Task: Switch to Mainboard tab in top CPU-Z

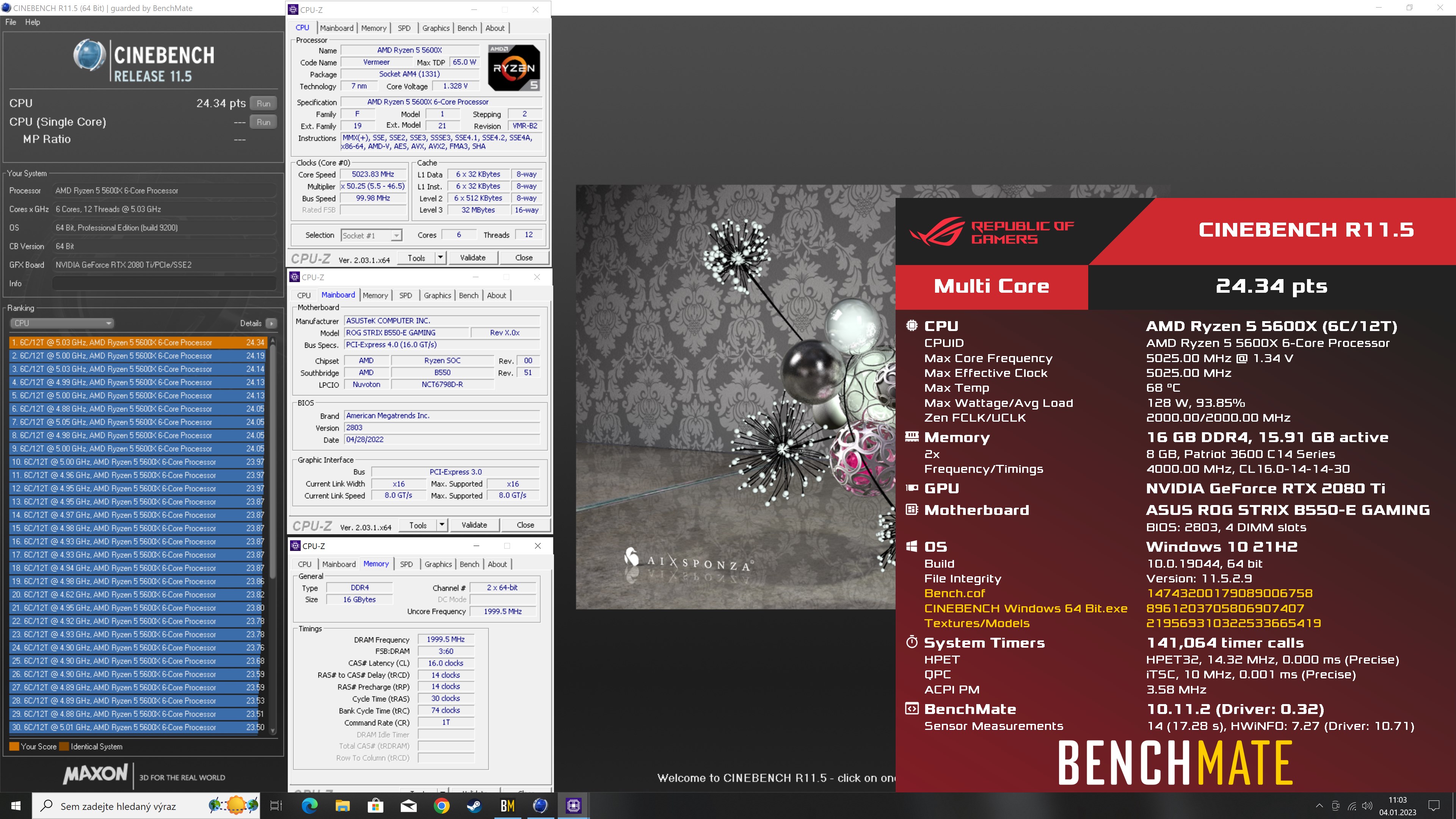Action: (336, 28)
